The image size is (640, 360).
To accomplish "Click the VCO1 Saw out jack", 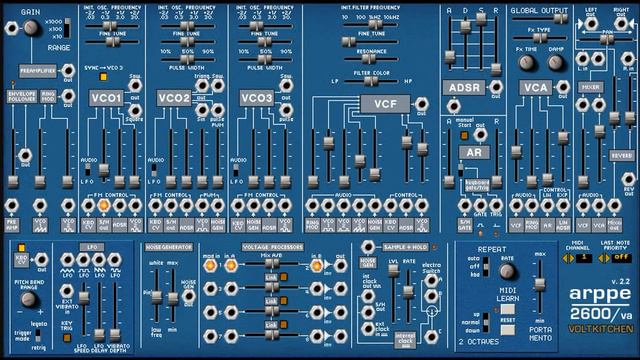I will [135, 85].
